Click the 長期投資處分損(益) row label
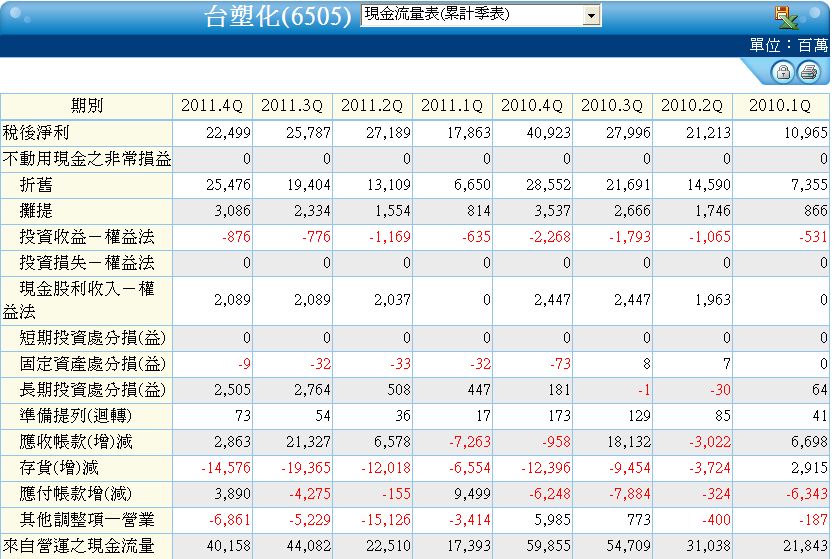834x559 pixels. pos(93,390)
